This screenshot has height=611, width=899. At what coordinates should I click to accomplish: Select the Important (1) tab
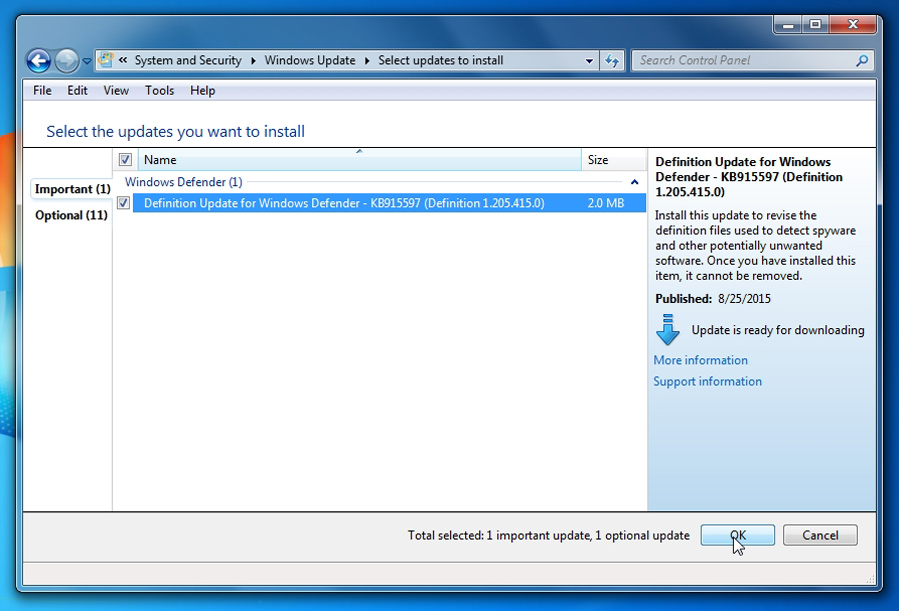click(72, 189)
